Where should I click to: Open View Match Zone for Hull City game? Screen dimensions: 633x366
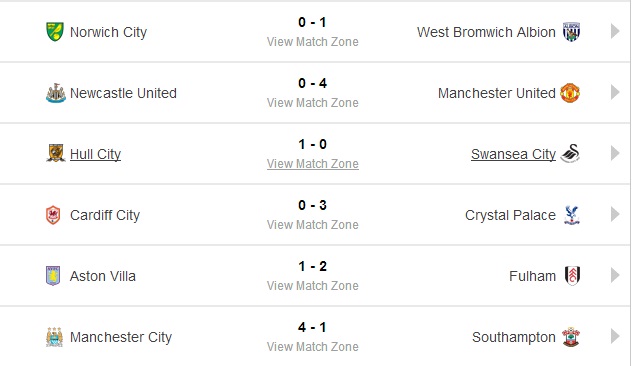click(312, 164)
